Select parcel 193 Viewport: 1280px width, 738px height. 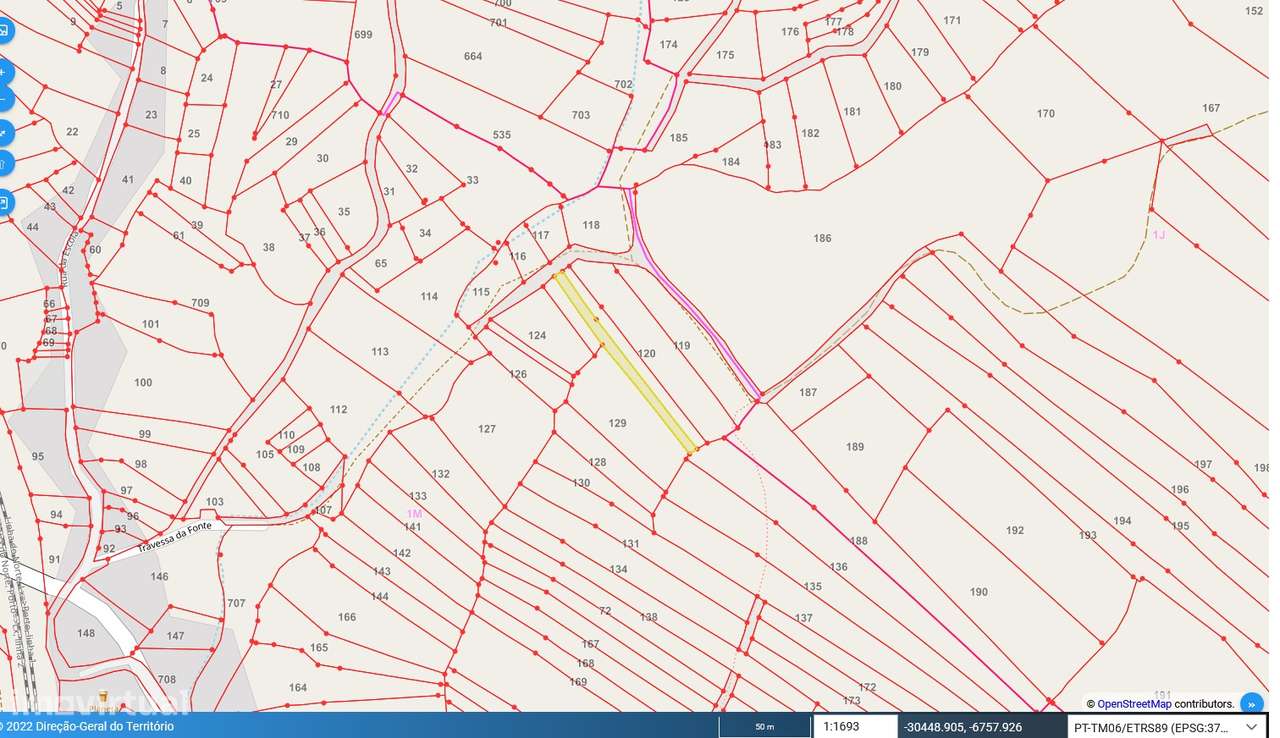click(1088, 535)
